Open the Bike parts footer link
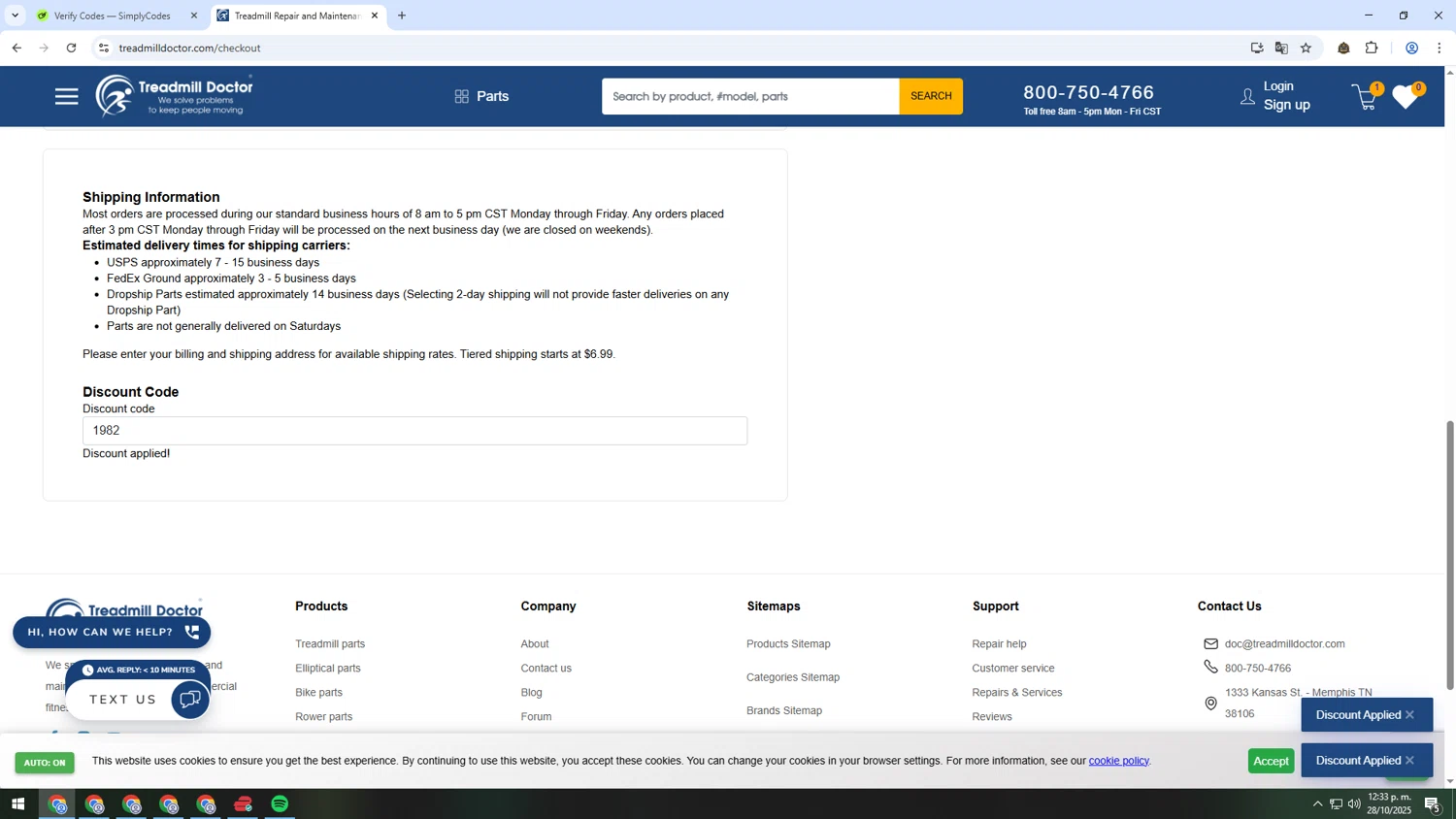The width and height of the screenshot is (1456, 819). coord(318,693)
